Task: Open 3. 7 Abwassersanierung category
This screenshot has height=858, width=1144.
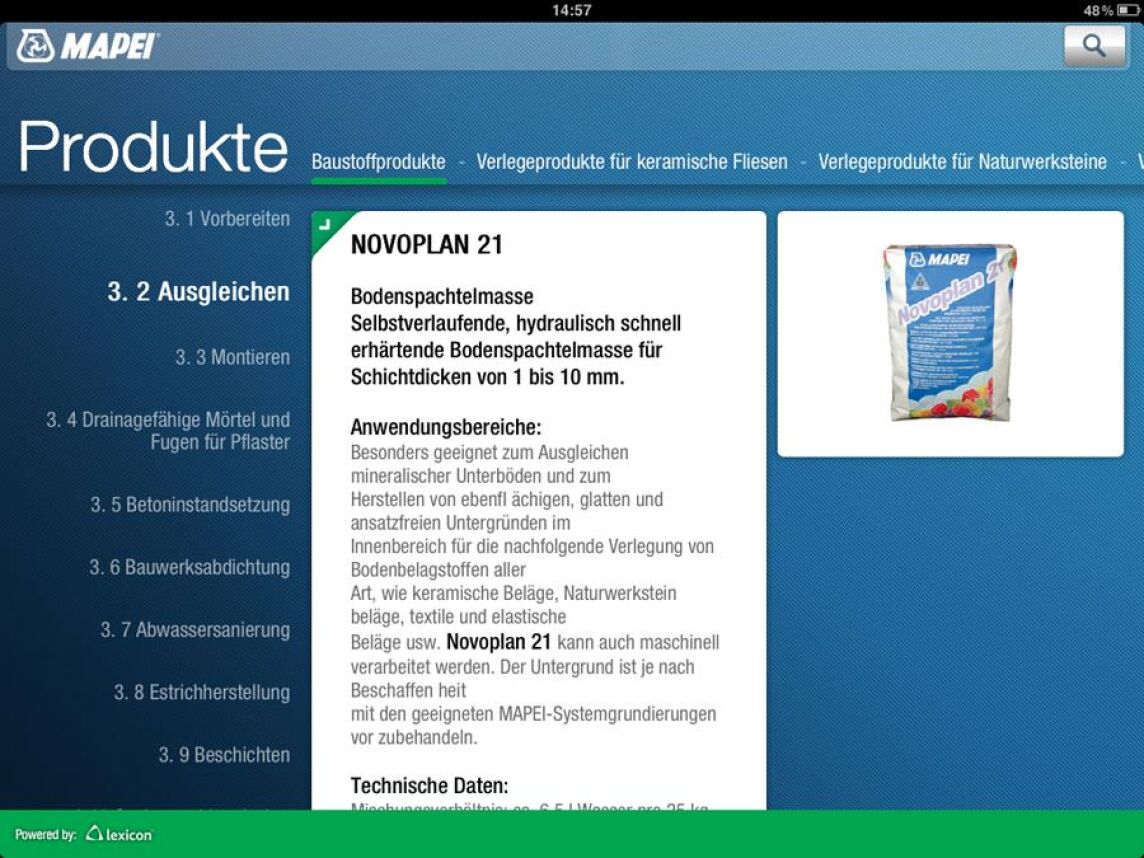Action: click(195, 630)
